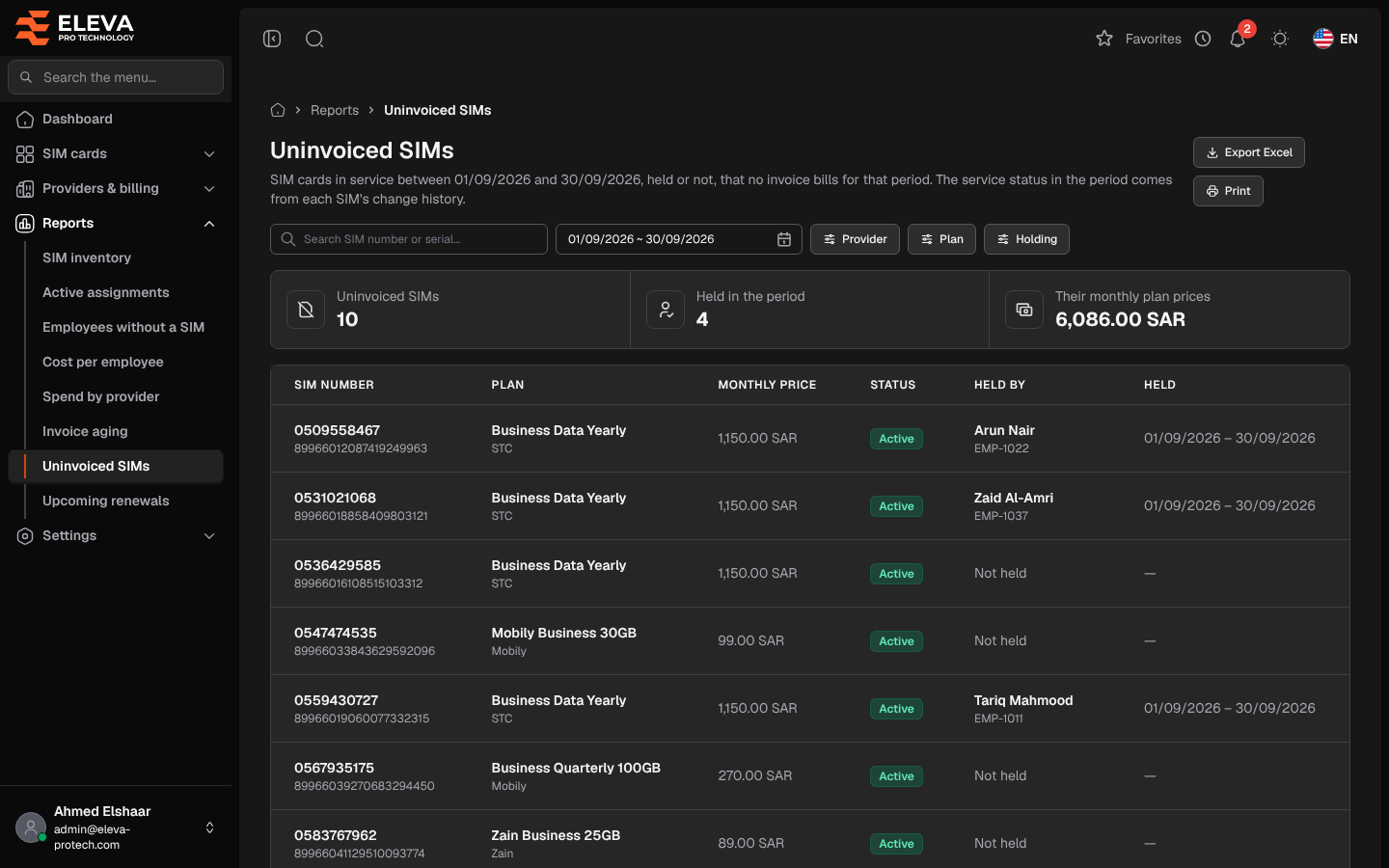
Task: Click holder name Tariq Mahmood
Action: coord(1023,700)
